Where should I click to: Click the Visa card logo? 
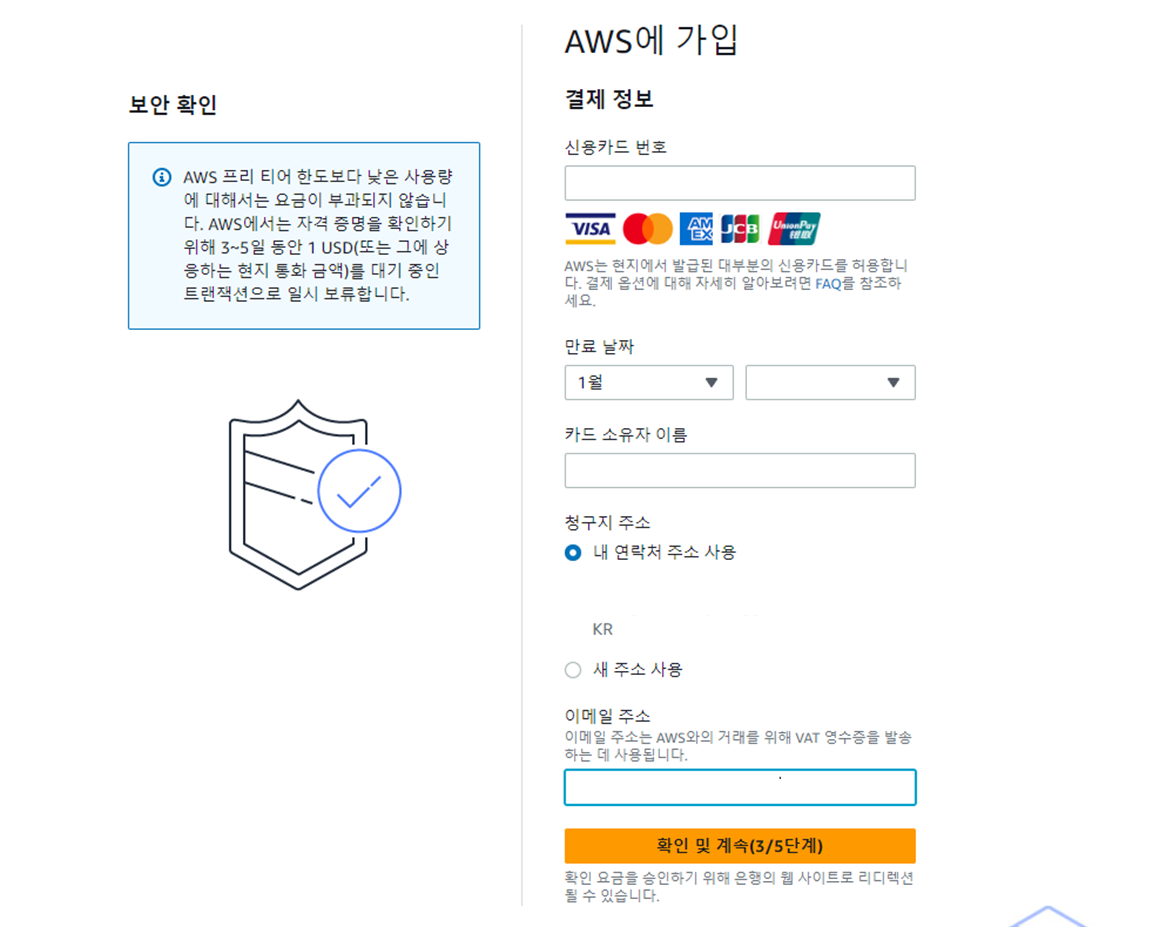[x=590, y=228]
